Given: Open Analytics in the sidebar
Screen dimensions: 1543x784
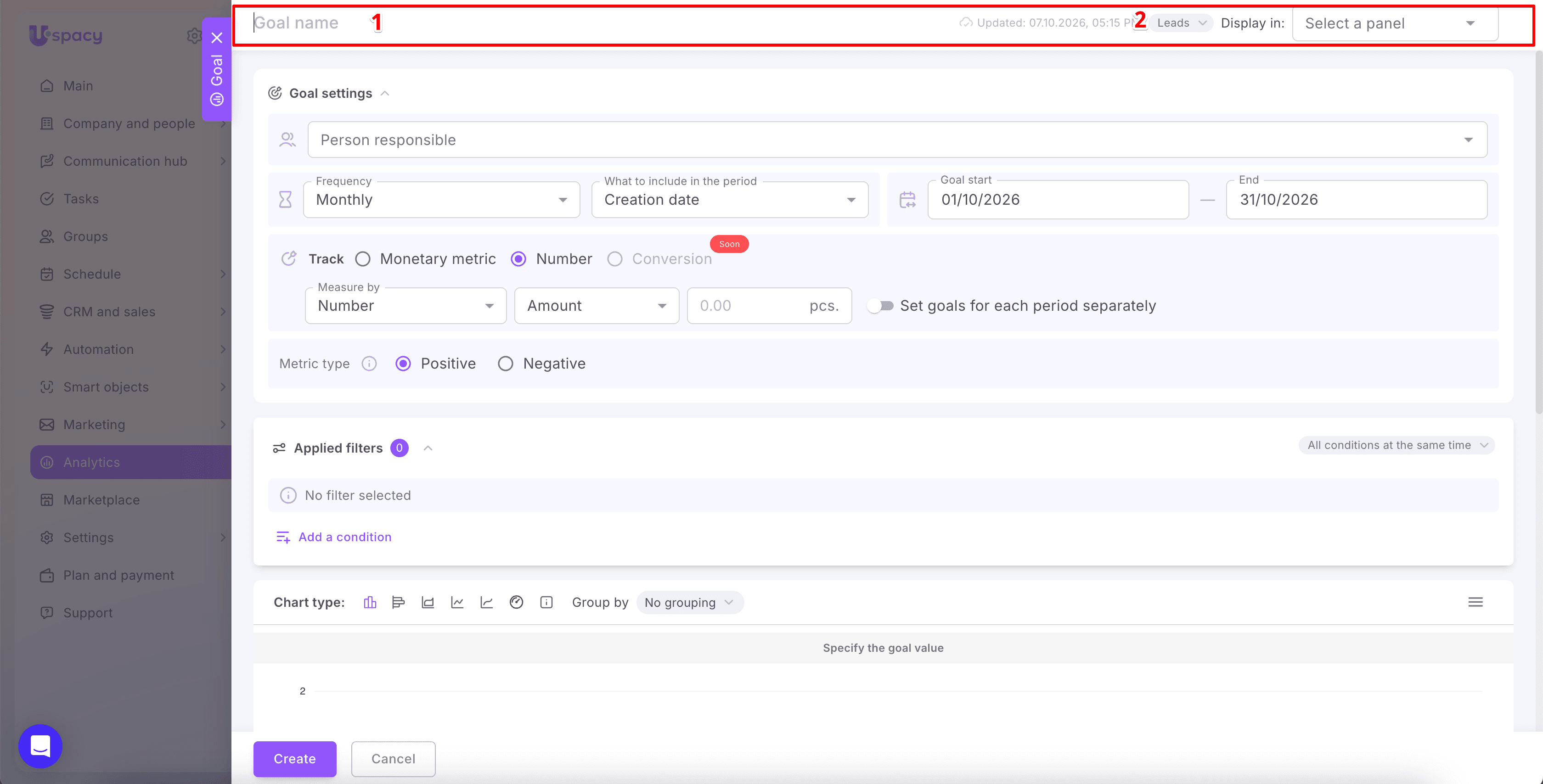Looking at the screenshot, I should click(x=130, y=462).
